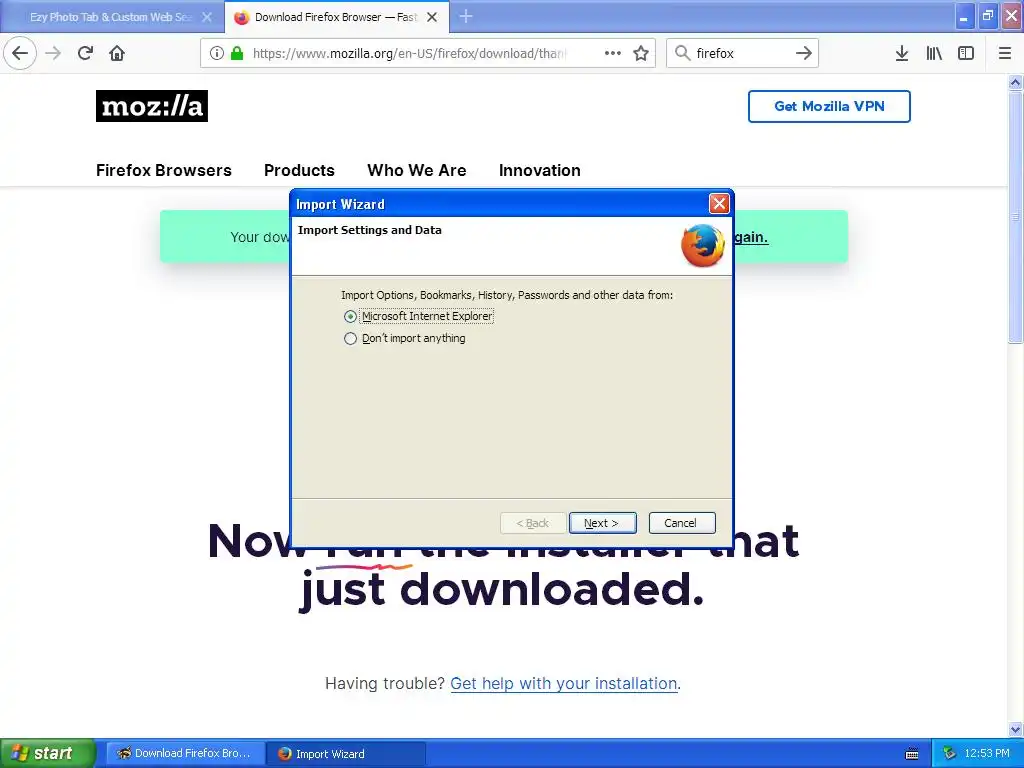Click the Next button in wizard
Screen dimensions: 1024x768
click(602, 523)
